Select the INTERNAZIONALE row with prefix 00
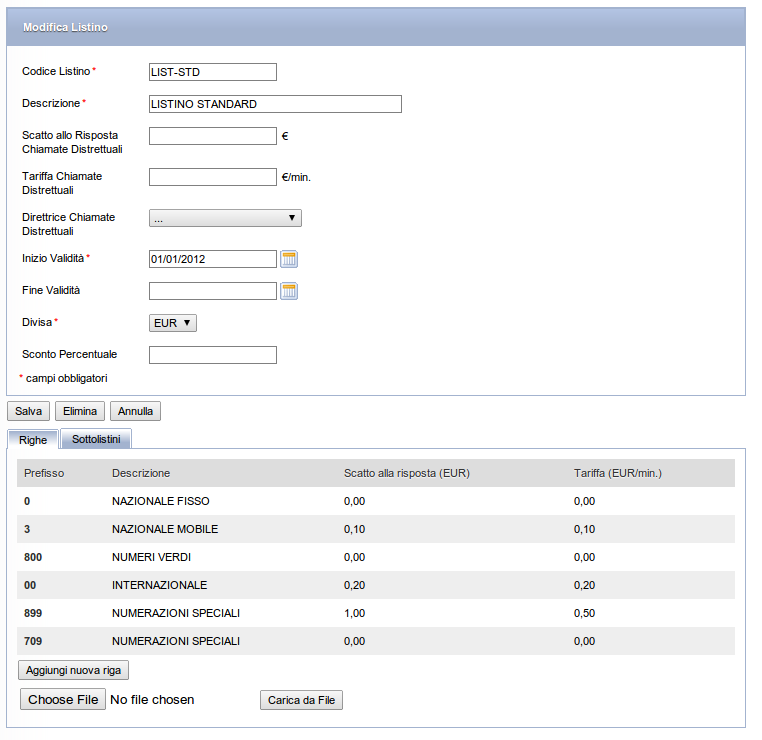Image resolution: width=762 pixels, height=740 pixels. pyautogui.click(x=376, y=585)
